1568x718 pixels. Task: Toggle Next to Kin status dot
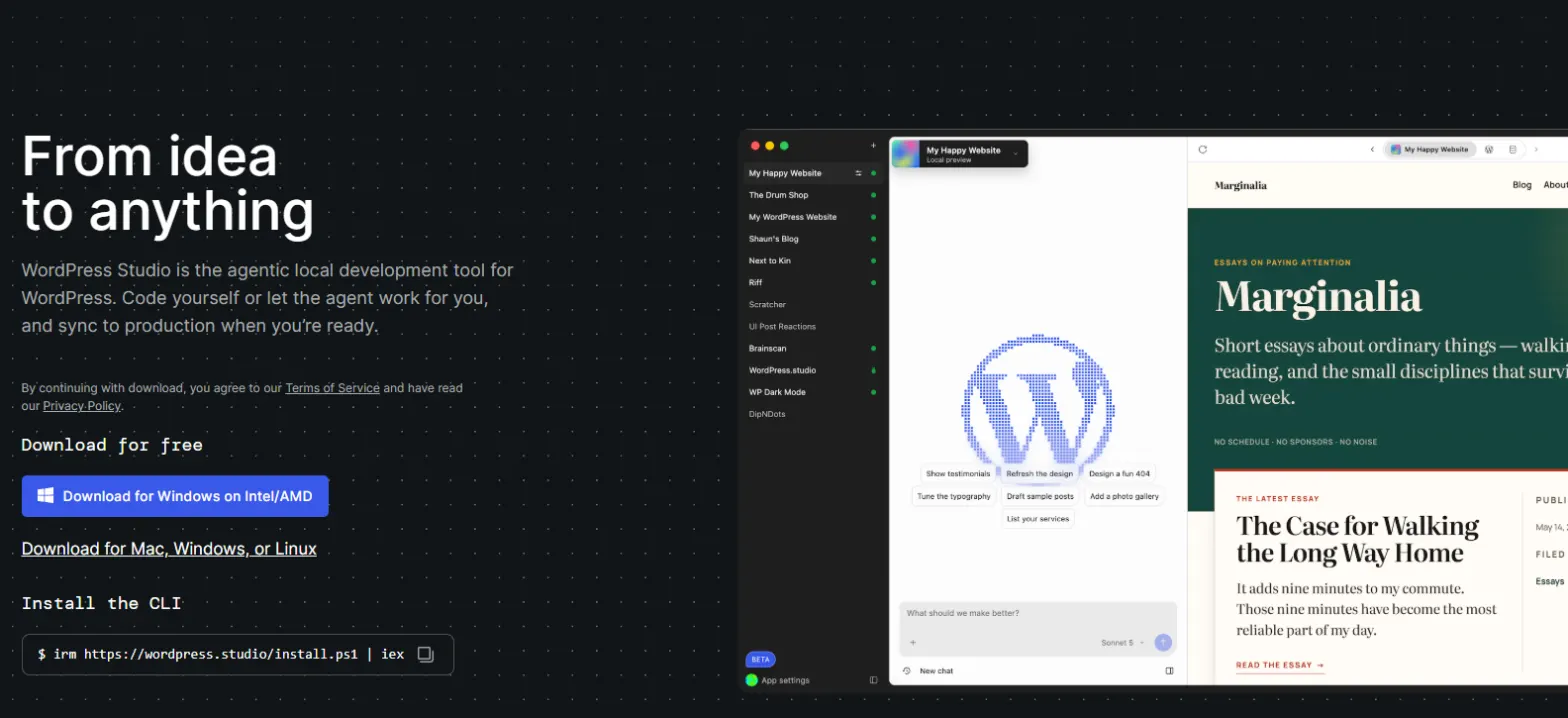pyautogui.click(x=873, y=261)
